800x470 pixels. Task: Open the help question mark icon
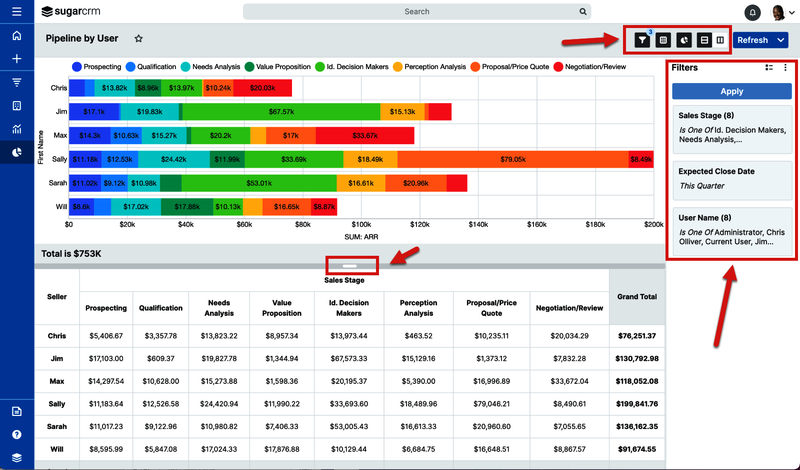pos(16,434)
